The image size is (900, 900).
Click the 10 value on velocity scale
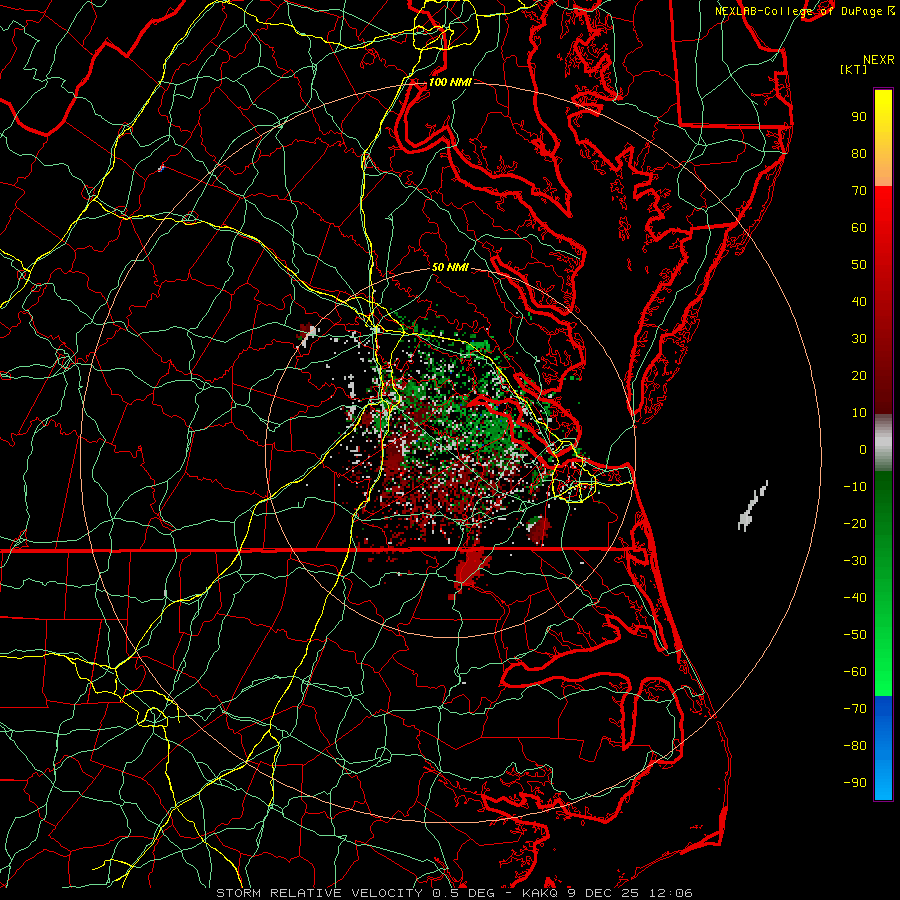click(x=859, y=413)
